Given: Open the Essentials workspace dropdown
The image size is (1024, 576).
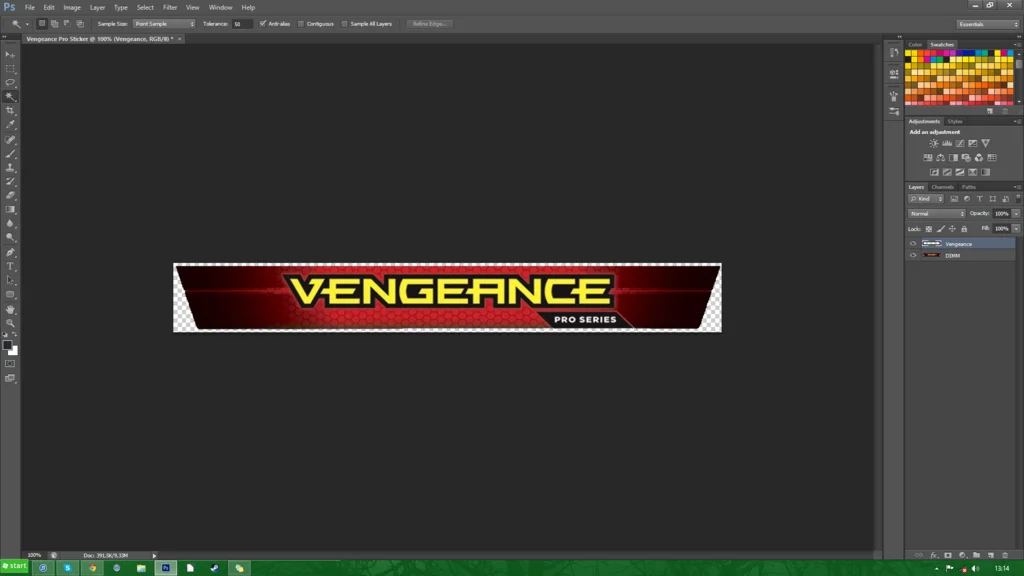Looking at the screenshot, I should [988, 24].
